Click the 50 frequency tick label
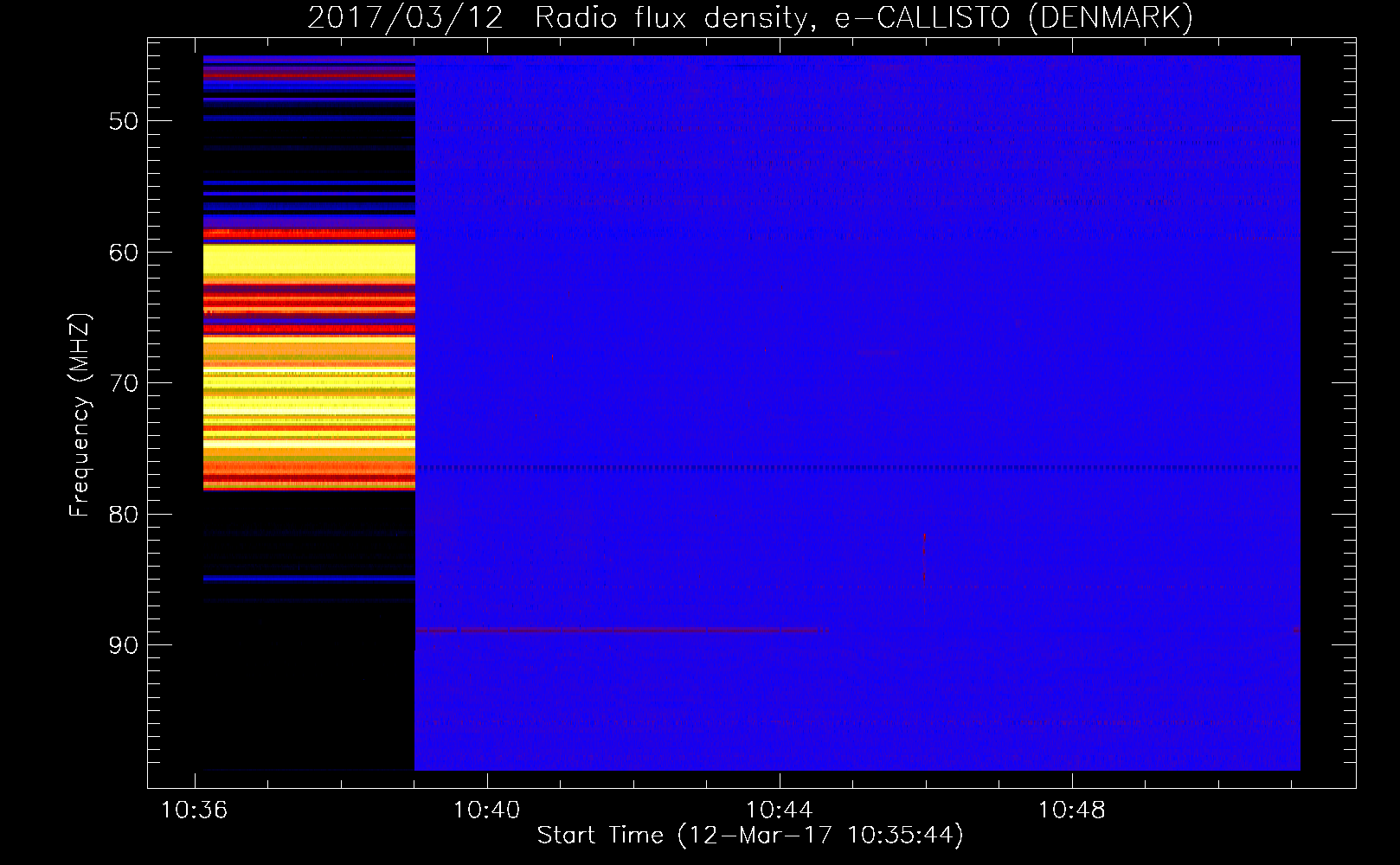This screenshot has height=865, width=1400. 124,121
